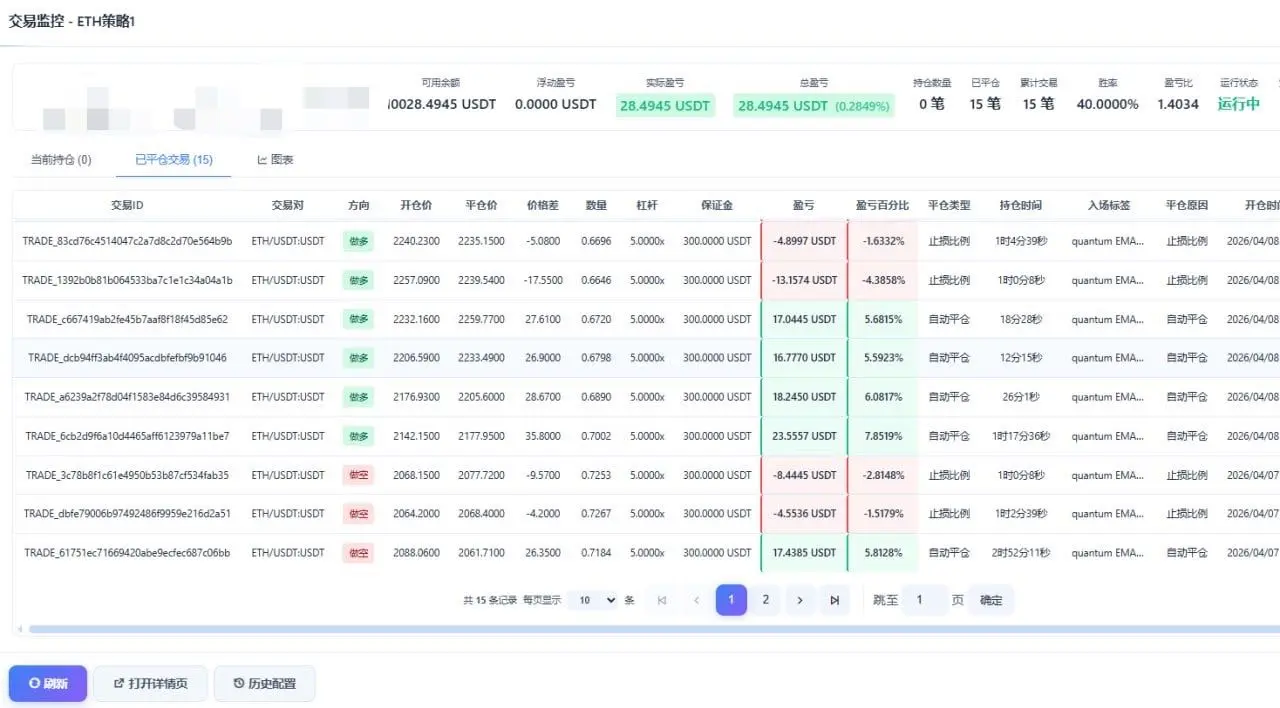The height and width of the screenshot is (708, 1280).
Task: Click the 做空 tag in the 2088.0600 row
Action: [358, 552]
